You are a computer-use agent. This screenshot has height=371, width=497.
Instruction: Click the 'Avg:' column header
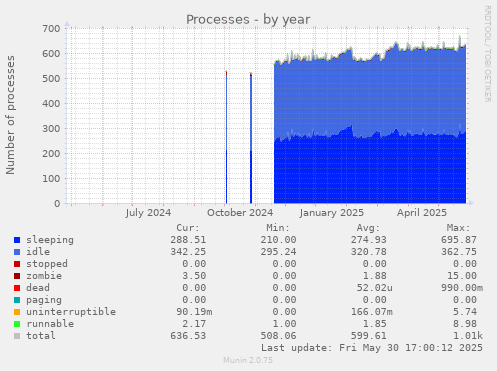coord(368,228)
